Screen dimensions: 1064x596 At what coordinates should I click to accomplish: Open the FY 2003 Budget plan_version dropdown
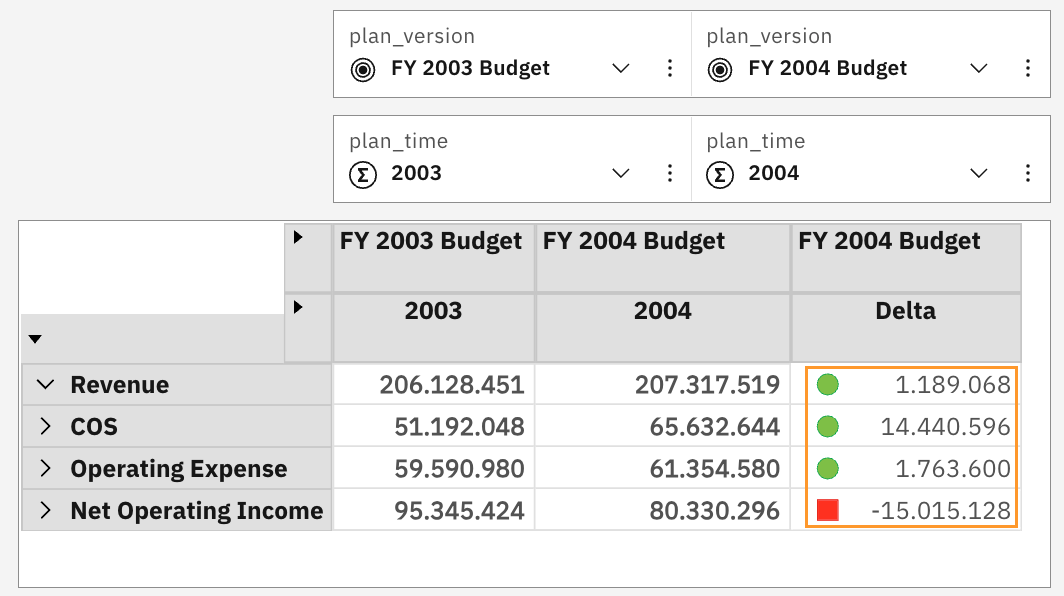tap(621, 69)
